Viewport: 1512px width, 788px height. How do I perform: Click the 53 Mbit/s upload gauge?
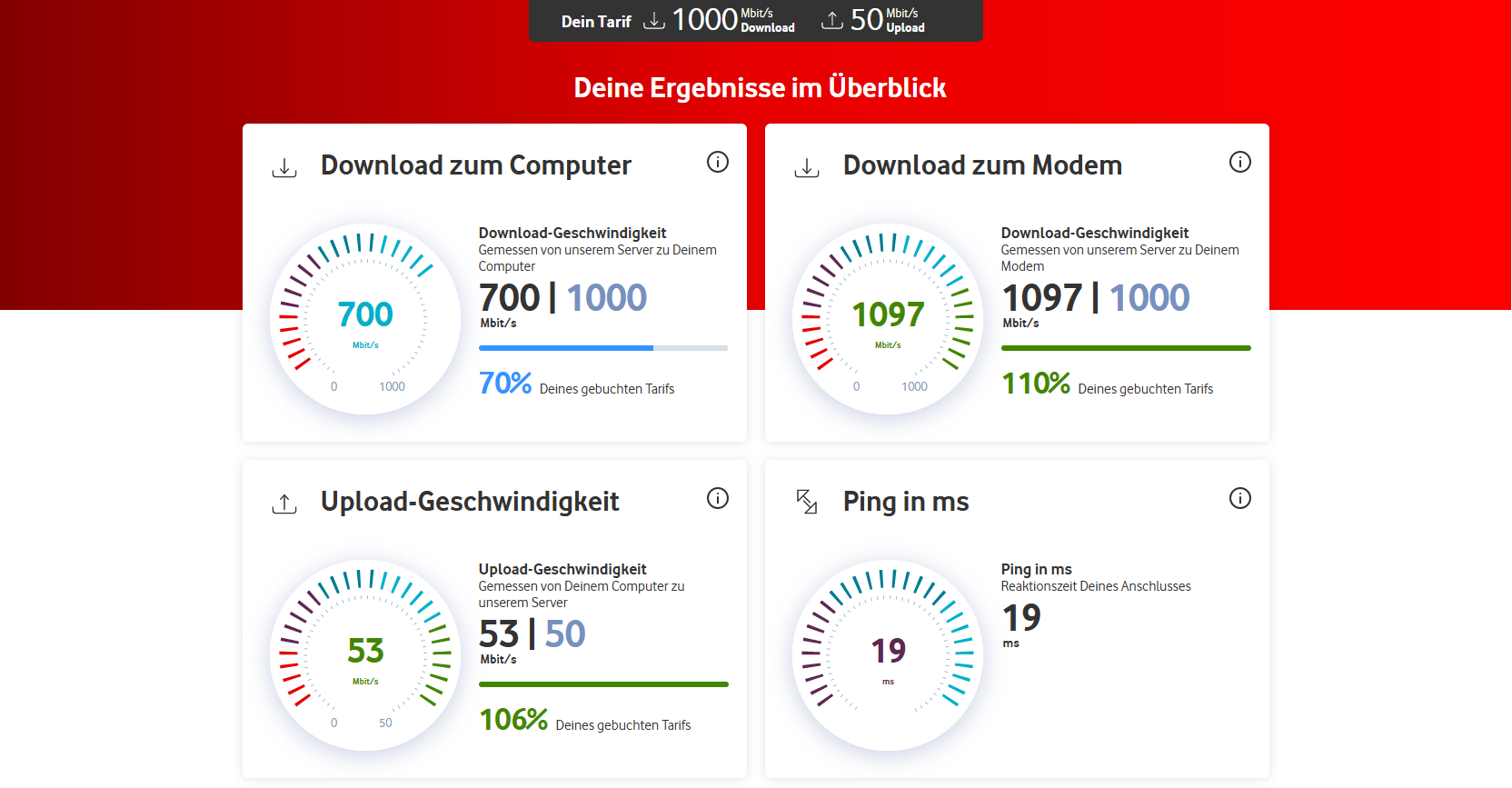click(x=365, y=655)
